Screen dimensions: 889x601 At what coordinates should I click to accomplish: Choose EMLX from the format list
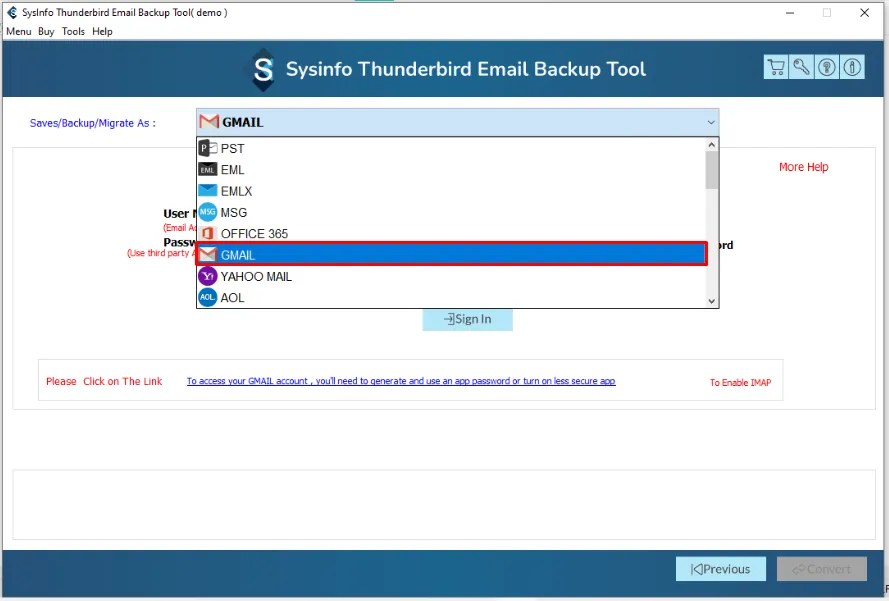451,191
